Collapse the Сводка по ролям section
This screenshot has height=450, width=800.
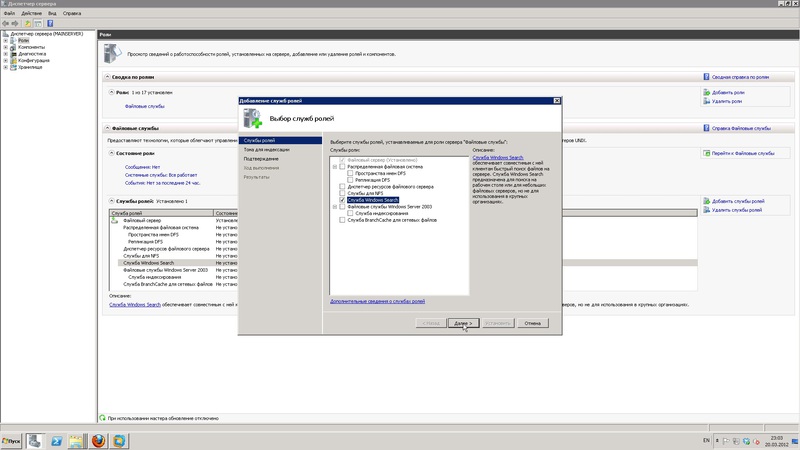(108, 77)
